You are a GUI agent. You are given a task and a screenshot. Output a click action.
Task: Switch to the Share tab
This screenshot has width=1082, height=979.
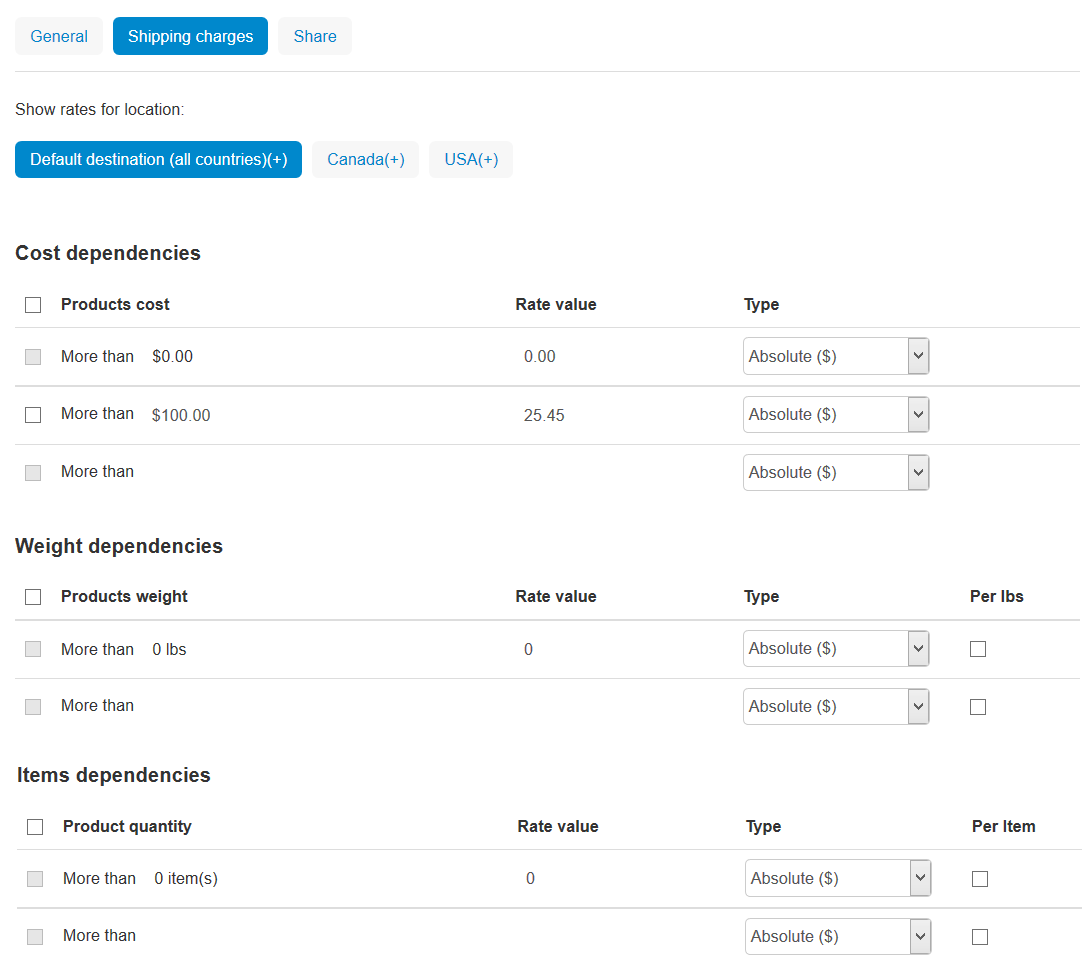[x=315, y=36]
